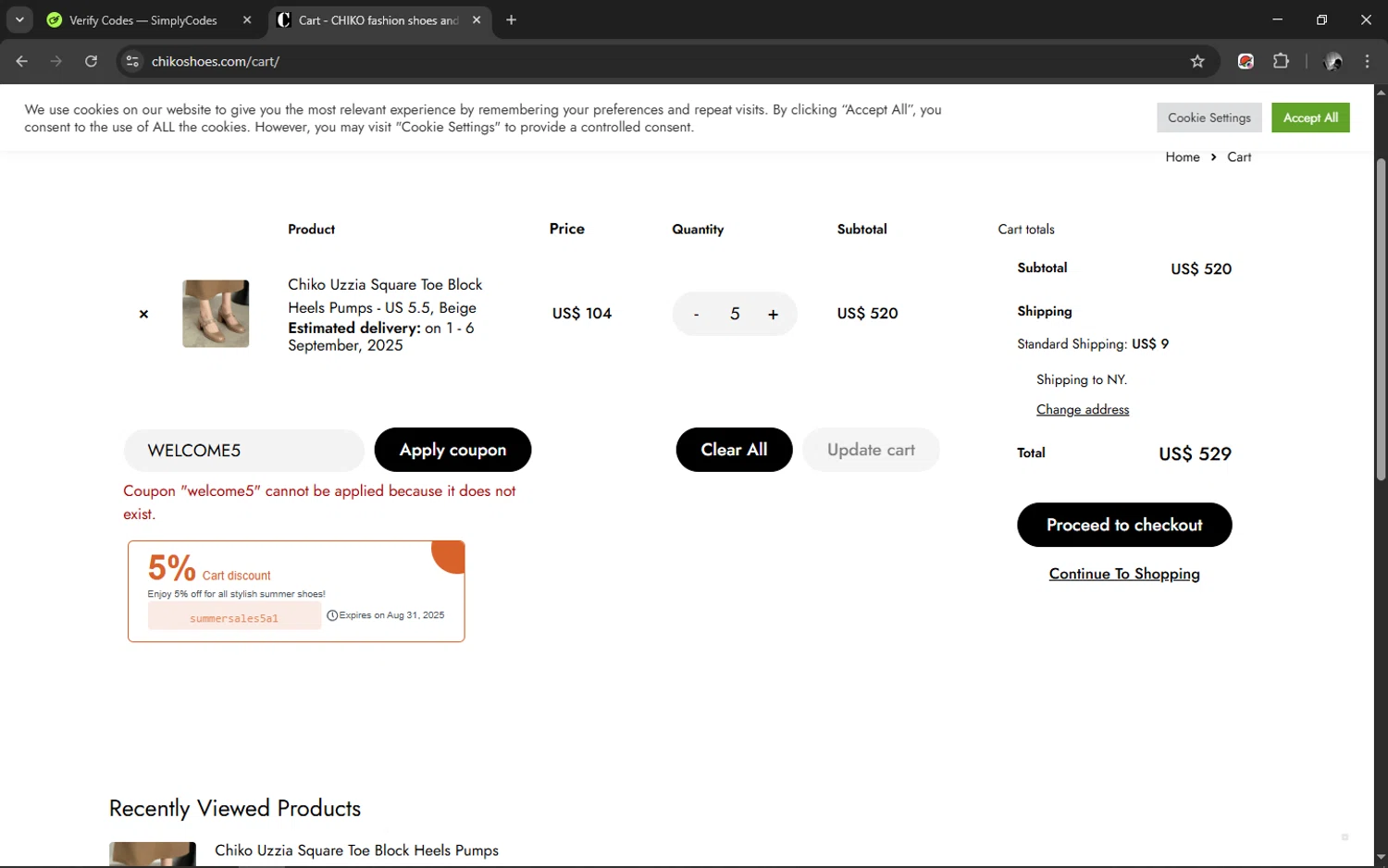The height and width of the screenshot is (868, 1388).
Task: Open the Chrome three-dot menu
Action: tap(1367, 61)
